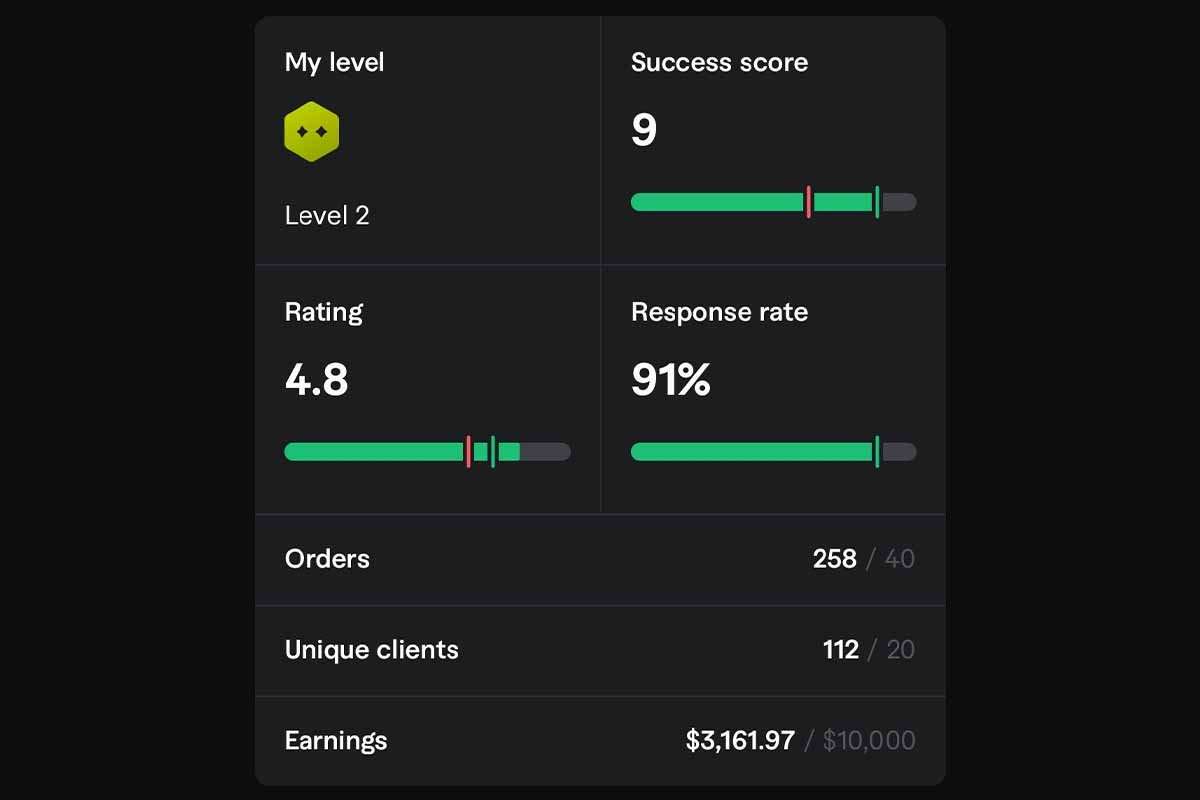Click the green marker on Rating bar
1200x800 pixels.
click(493, 452)
